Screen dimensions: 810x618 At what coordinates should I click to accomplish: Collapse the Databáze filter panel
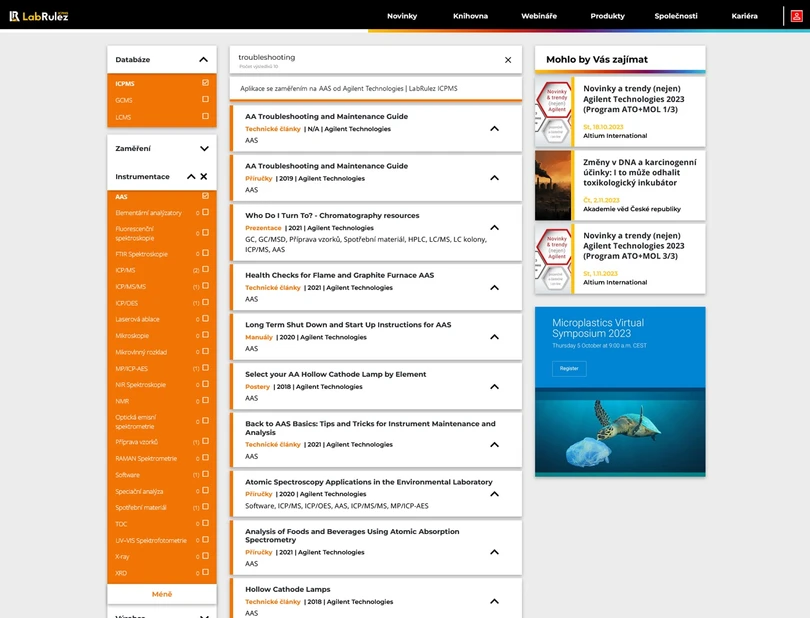(x=204, y=60)
